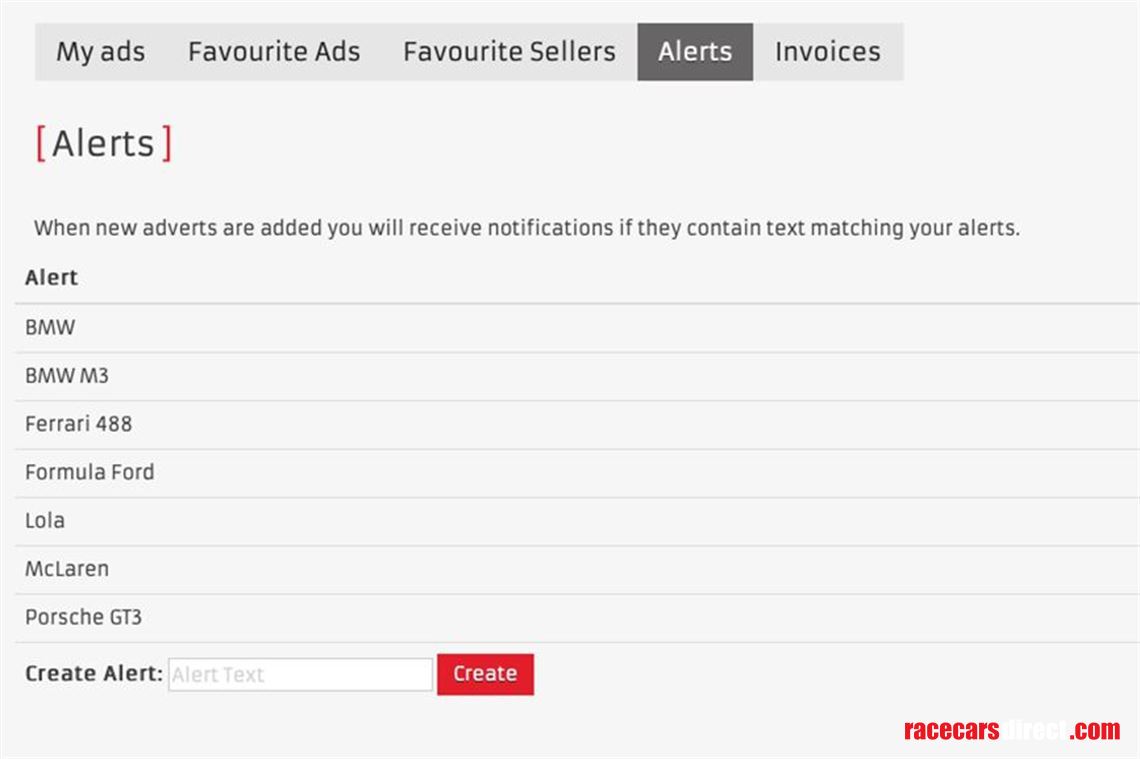Image resolution: width=1140 pixels, height=759 pixels.
Task: Select the Formula Ford alert row
Action: point(90,472)
